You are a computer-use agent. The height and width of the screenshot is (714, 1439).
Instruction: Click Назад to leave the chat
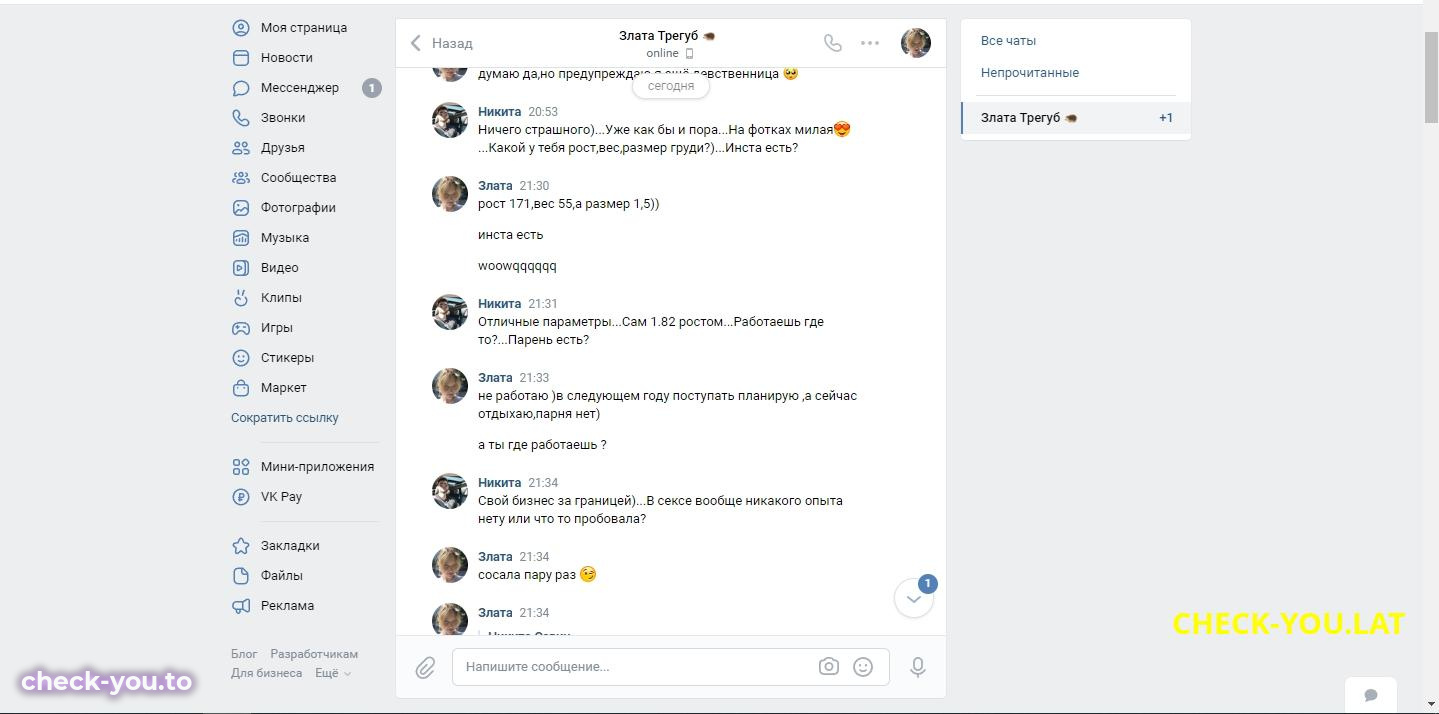441,43
